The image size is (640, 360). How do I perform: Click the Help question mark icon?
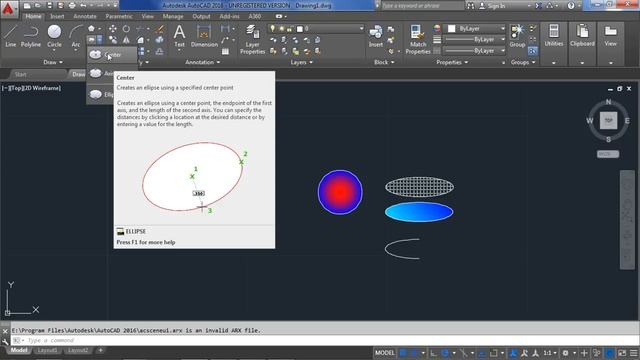[x=571, y=6]
